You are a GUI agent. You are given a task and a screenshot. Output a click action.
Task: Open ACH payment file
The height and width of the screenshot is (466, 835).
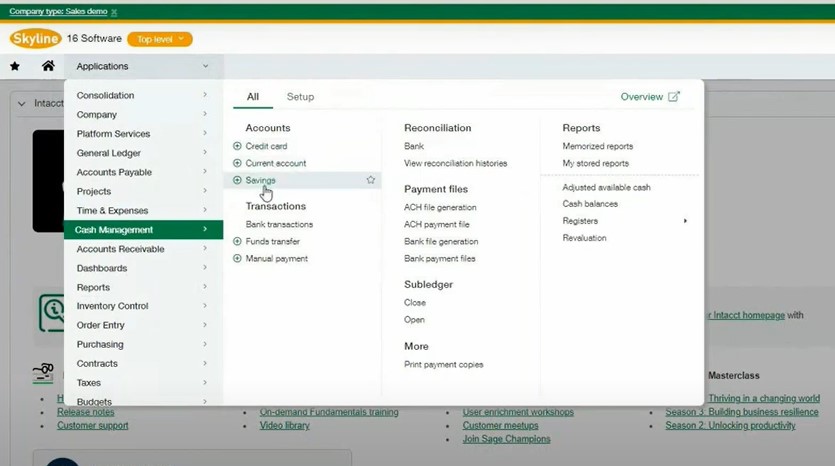point(437,224)
